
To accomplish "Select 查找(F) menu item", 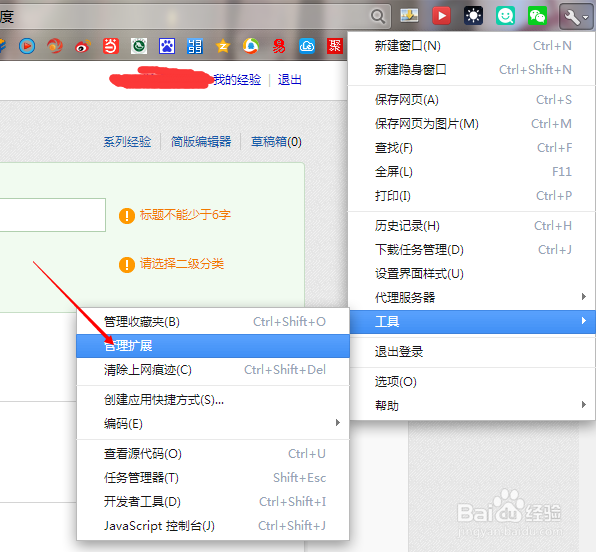I will pos(472,148).
